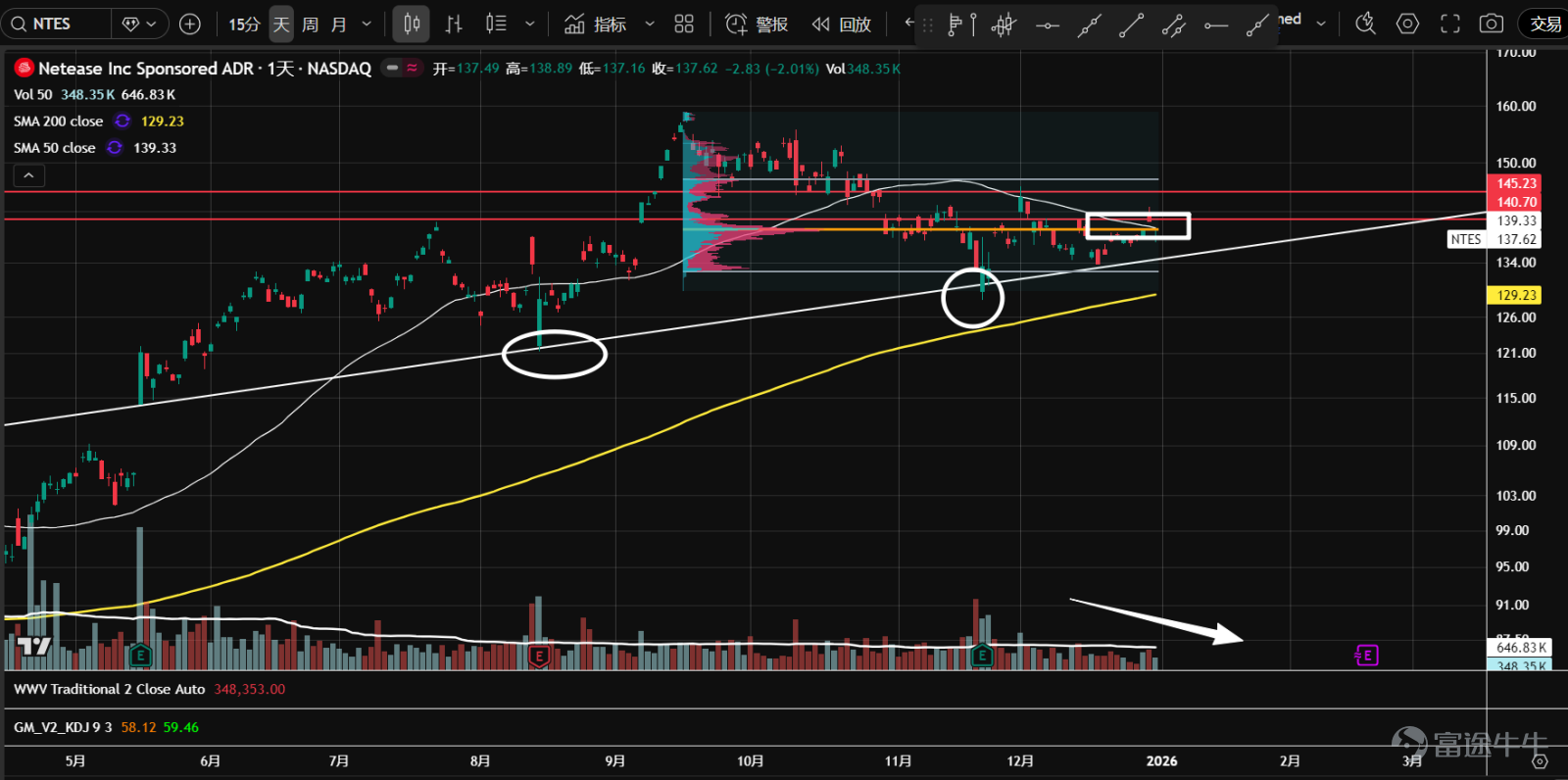Expand the time interval dropdown arrow
The height and width of the screenshot is (780, 1568).
[x=367, y=24]
